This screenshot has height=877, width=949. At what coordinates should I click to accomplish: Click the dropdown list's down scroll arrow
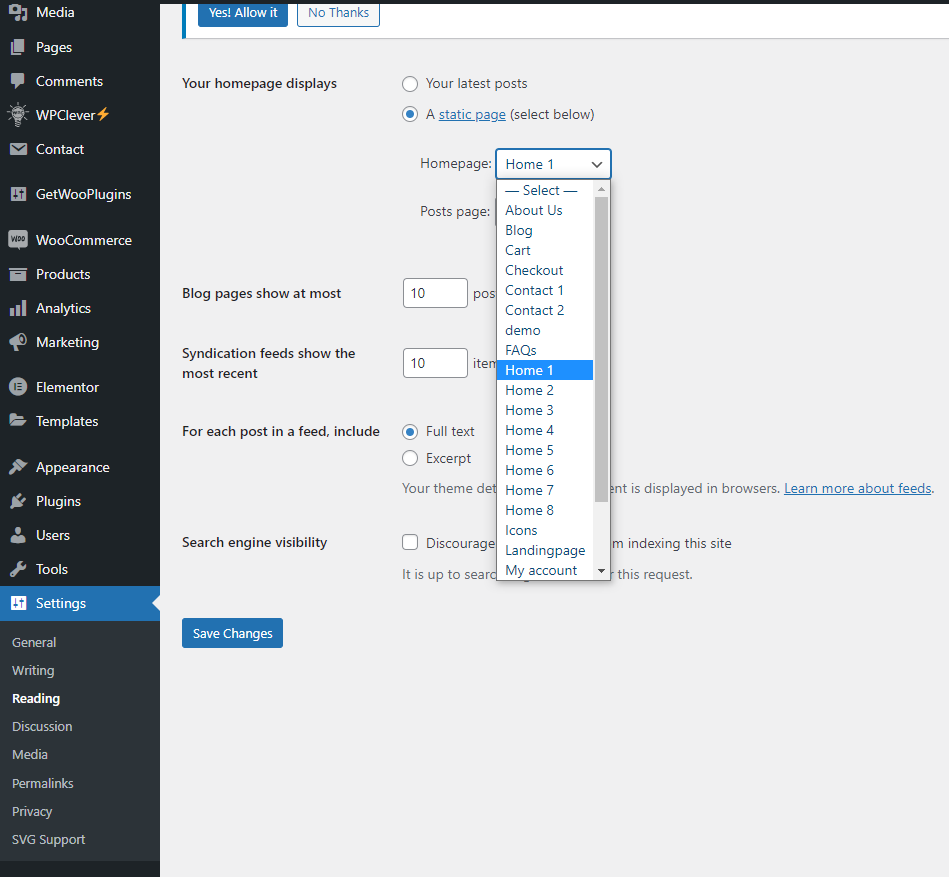pyautogui.click(x=601, y=571)
